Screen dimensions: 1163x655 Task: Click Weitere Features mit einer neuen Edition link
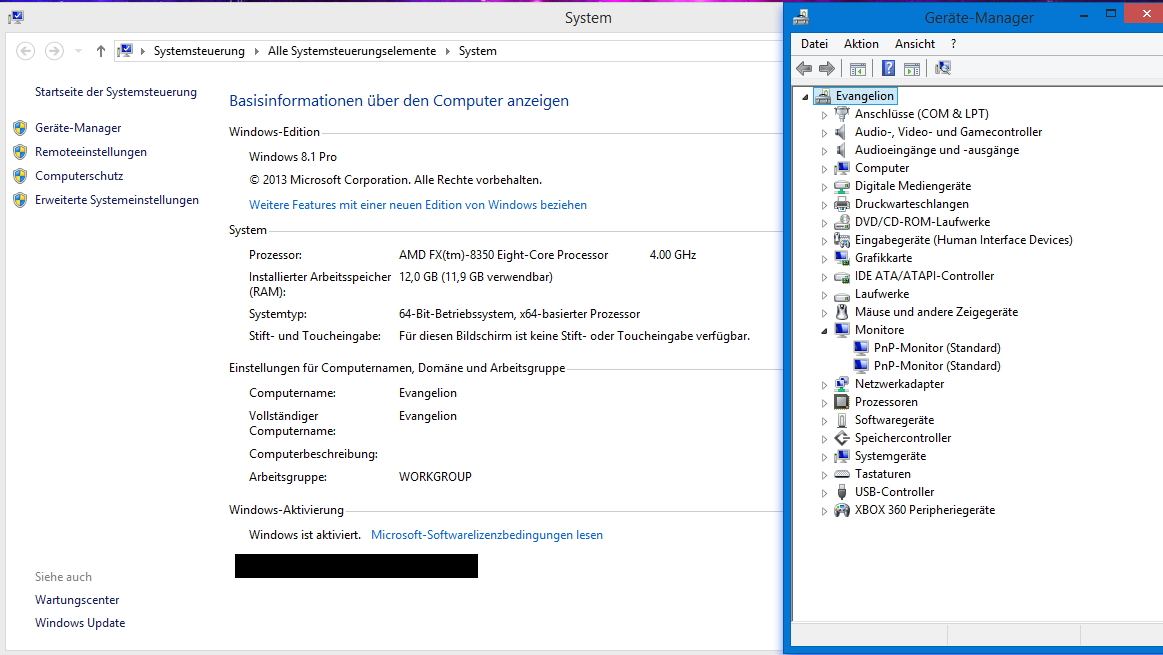[x=418, y=205]
